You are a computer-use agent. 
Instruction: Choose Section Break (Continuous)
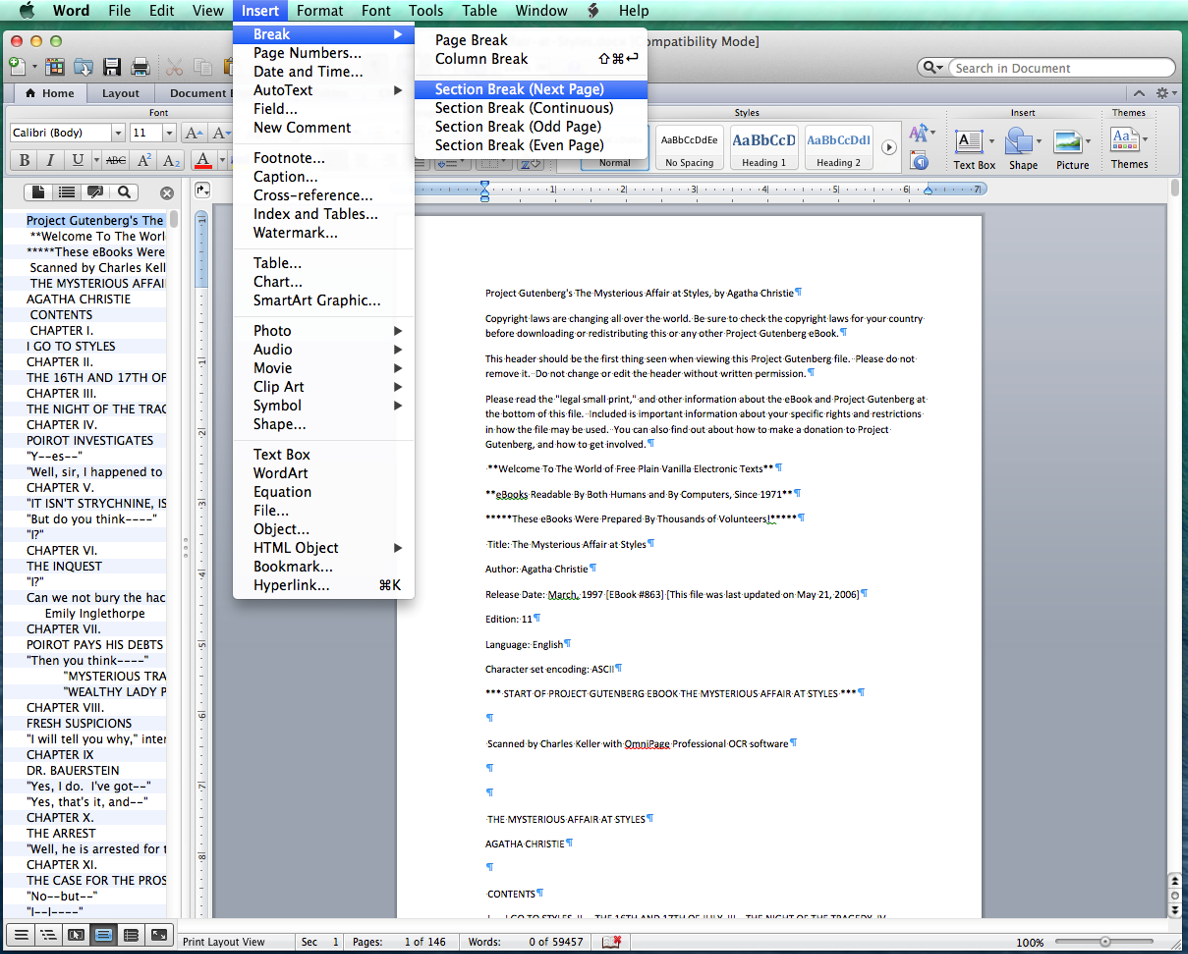(x=523, y=108)
